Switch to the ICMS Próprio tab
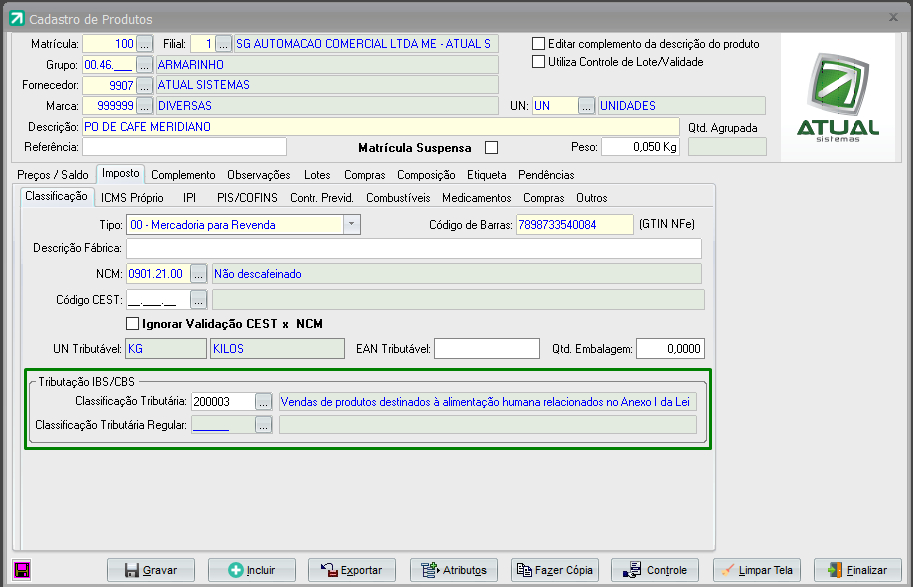Image resolution: width=913 pixels, height=587 pixels. pos(132,198)
